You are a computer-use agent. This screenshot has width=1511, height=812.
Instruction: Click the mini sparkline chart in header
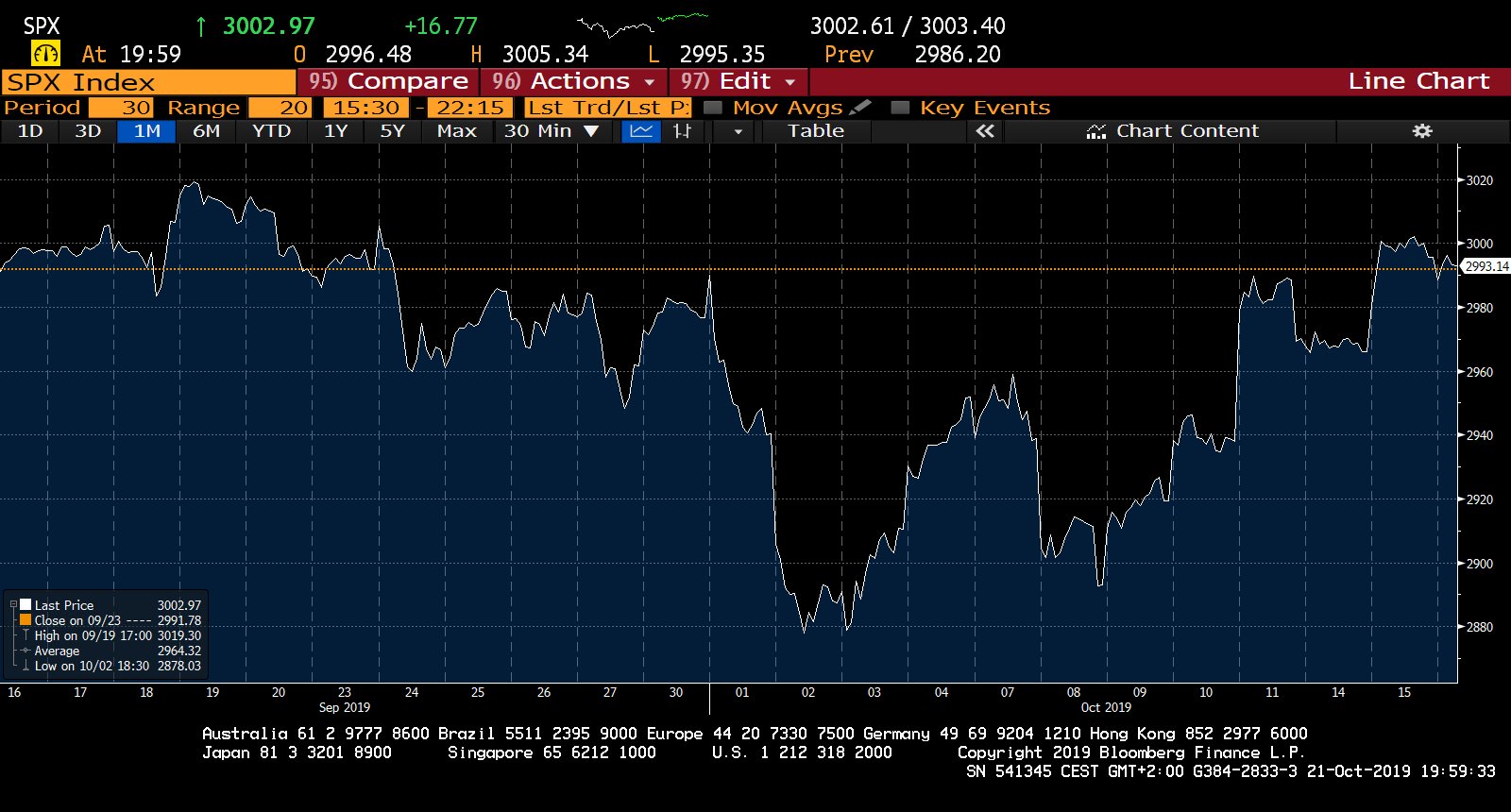coord(642,23)
